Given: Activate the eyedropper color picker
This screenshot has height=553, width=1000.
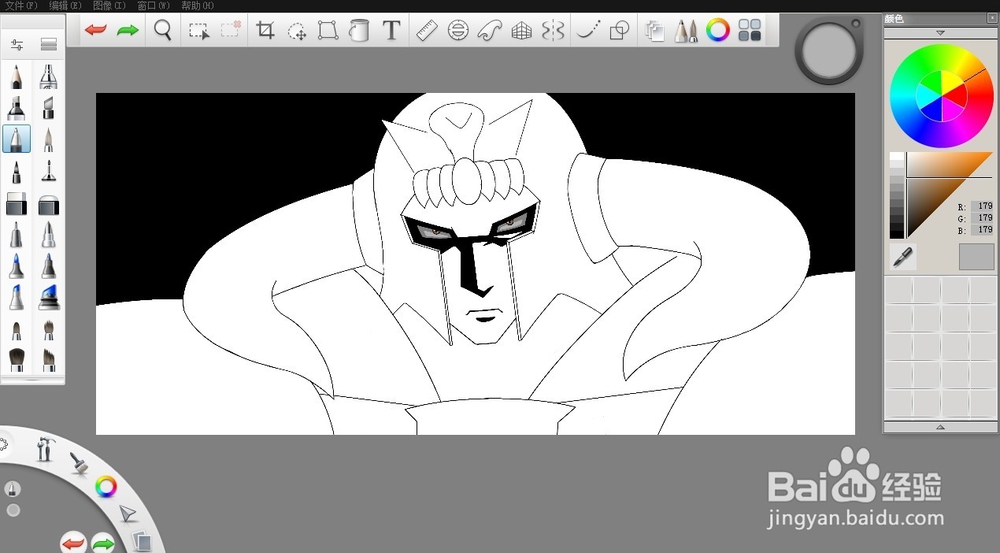Looking at the screenshot, I should 902,256.
